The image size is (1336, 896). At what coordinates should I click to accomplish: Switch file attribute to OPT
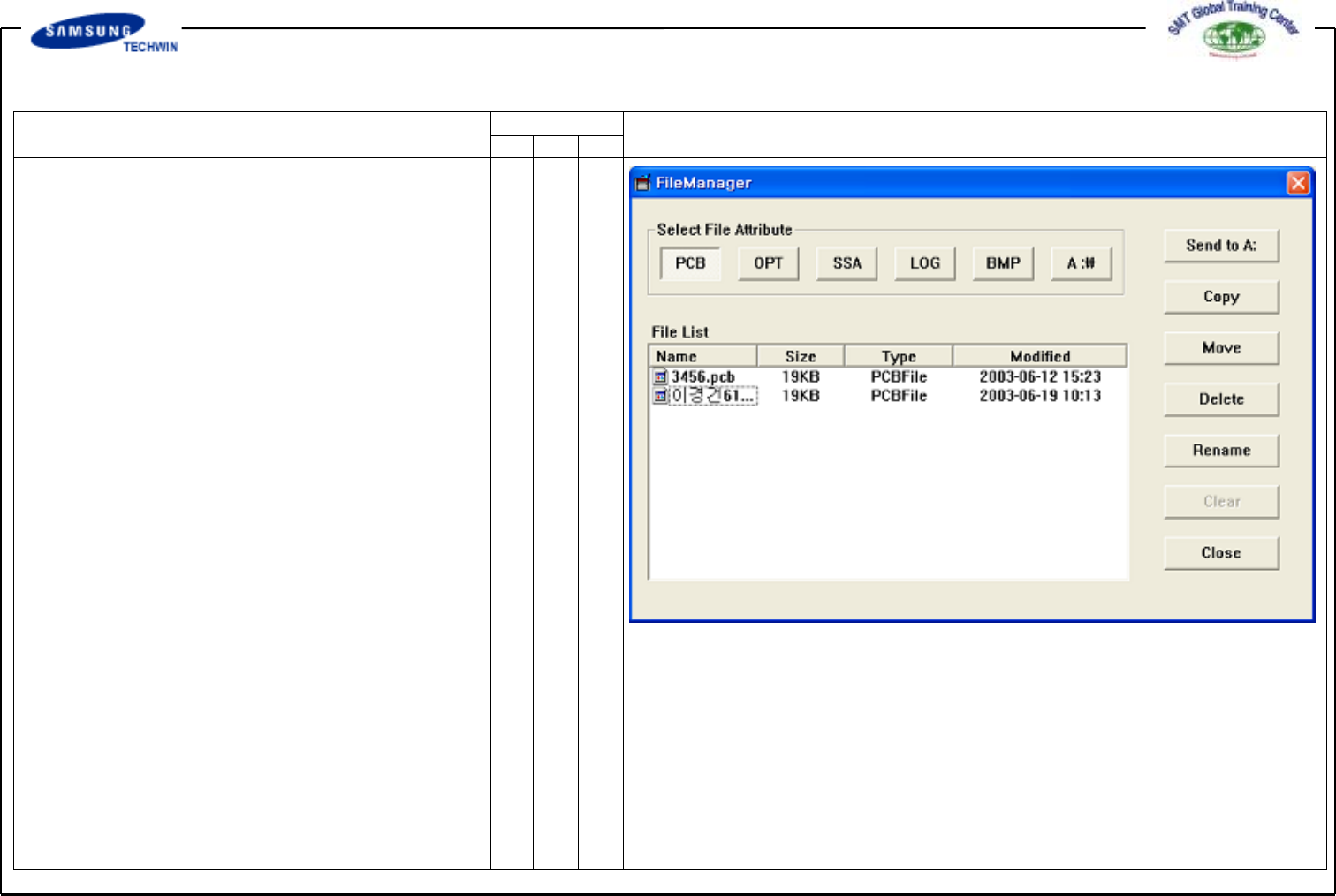(768, 263)
